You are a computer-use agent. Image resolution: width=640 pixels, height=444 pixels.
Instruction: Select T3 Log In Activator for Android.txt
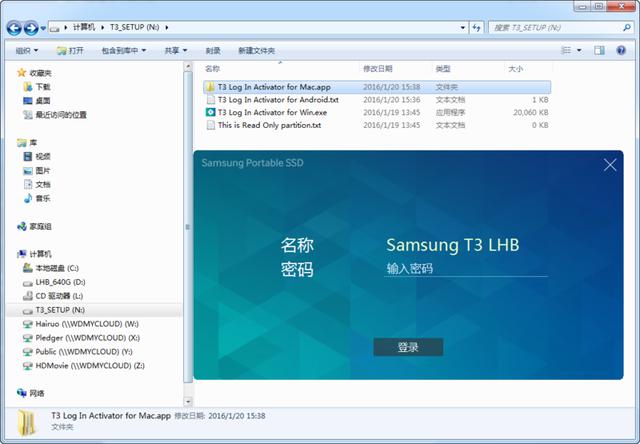tap(377, 100)
